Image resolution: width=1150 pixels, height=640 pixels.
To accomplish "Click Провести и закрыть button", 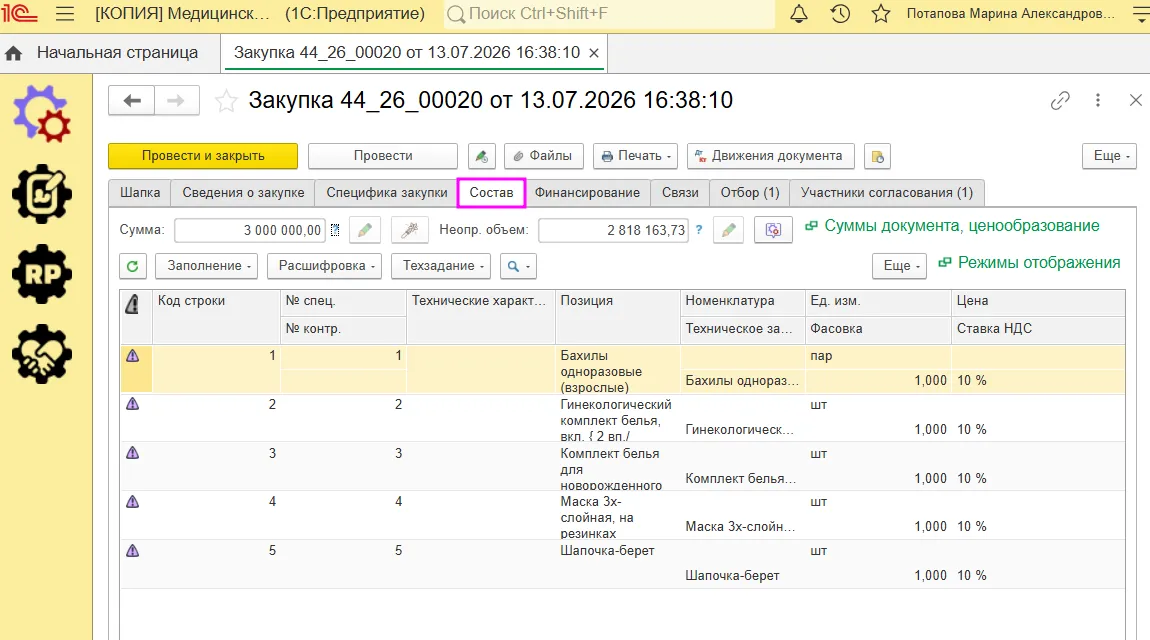I will click(x=203, y=156).
